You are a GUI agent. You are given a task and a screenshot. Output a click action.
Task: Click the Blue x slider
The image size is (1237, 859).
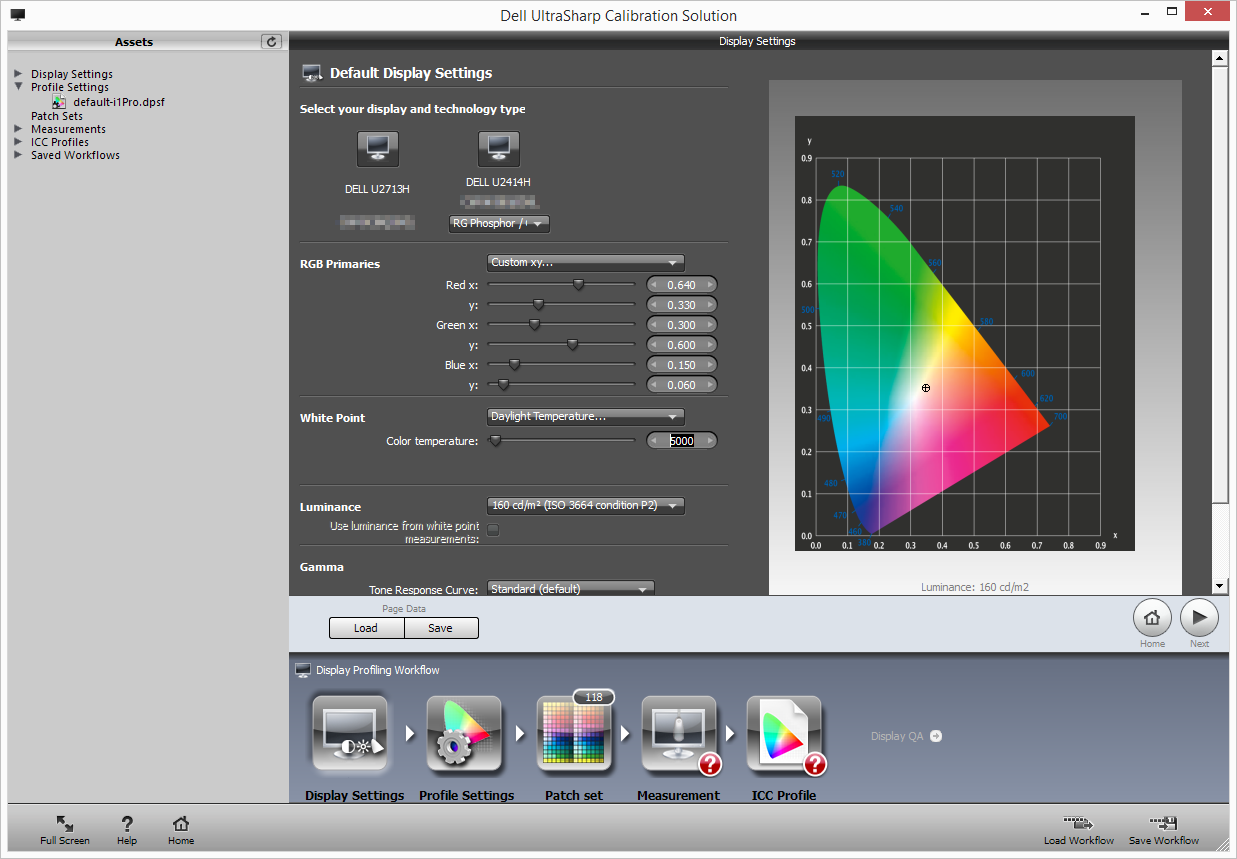(x=561, y=364)
